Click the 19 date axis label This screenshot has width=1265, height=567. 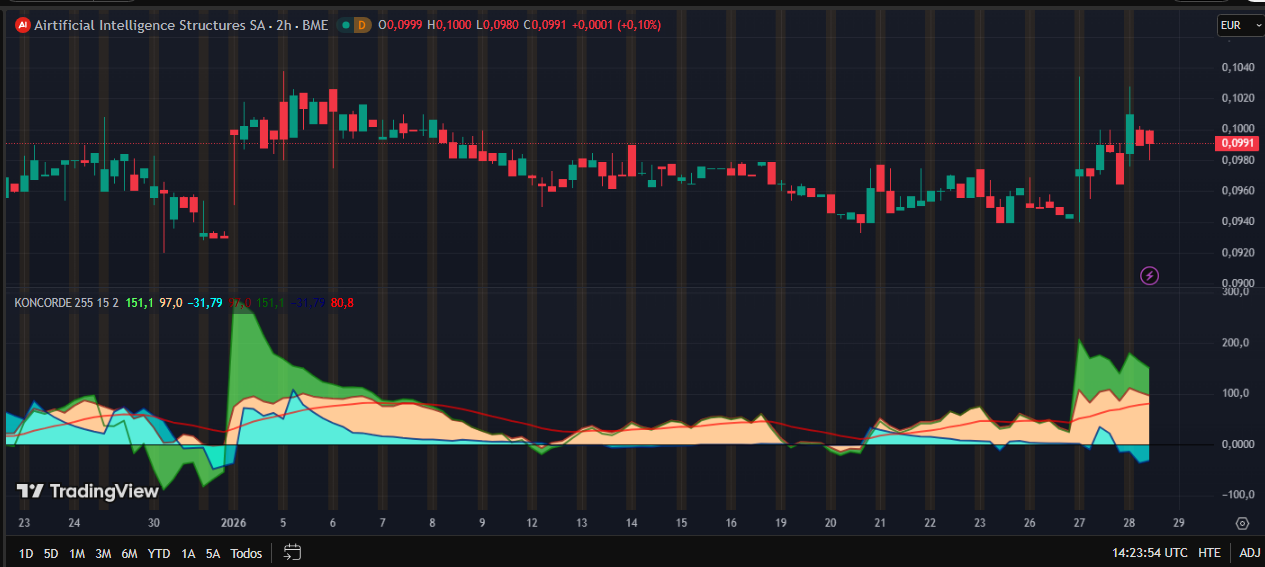coord(781,523)
